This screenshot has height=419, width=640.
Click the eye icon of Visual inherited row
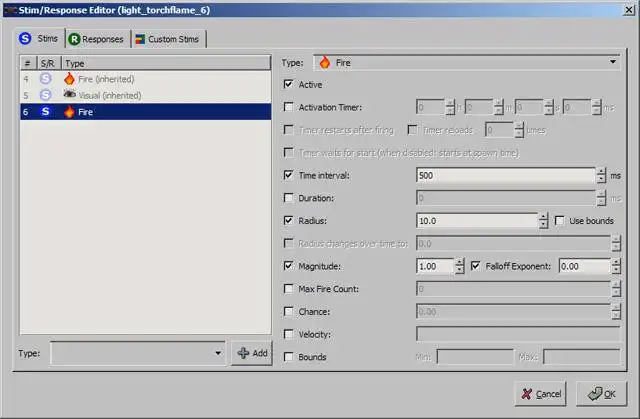coord(69,95)
